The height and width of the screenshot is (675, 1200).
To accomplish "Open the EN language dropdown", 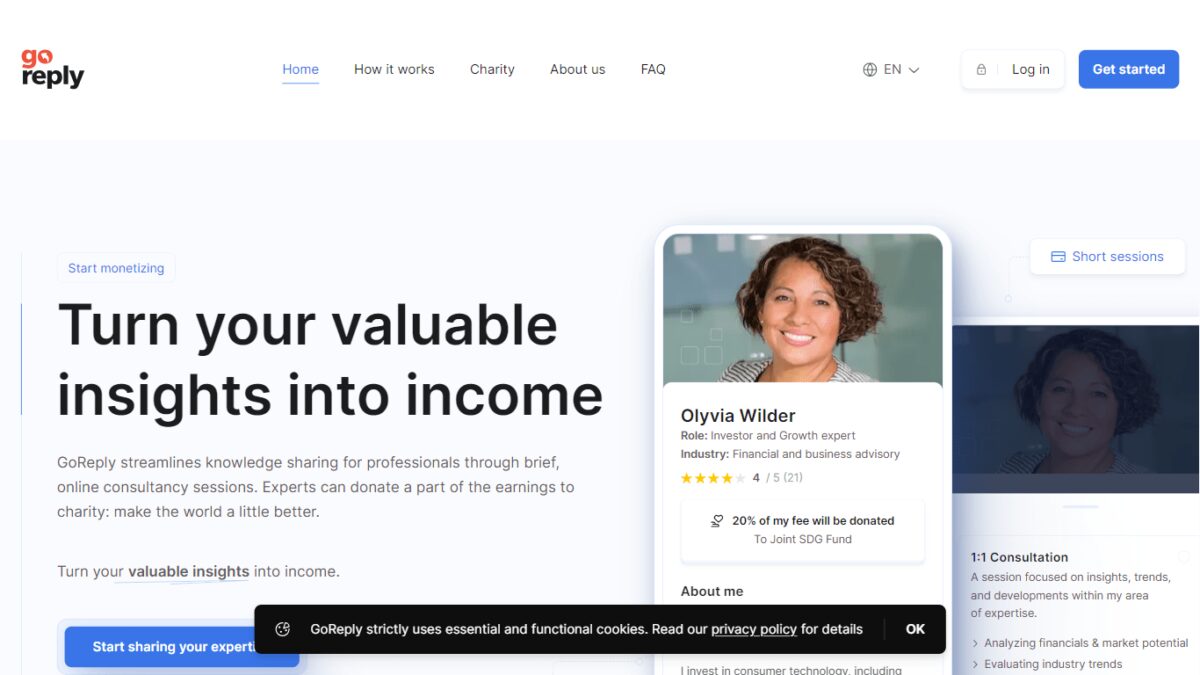I will pyautogui.click(x=891, y=70).
